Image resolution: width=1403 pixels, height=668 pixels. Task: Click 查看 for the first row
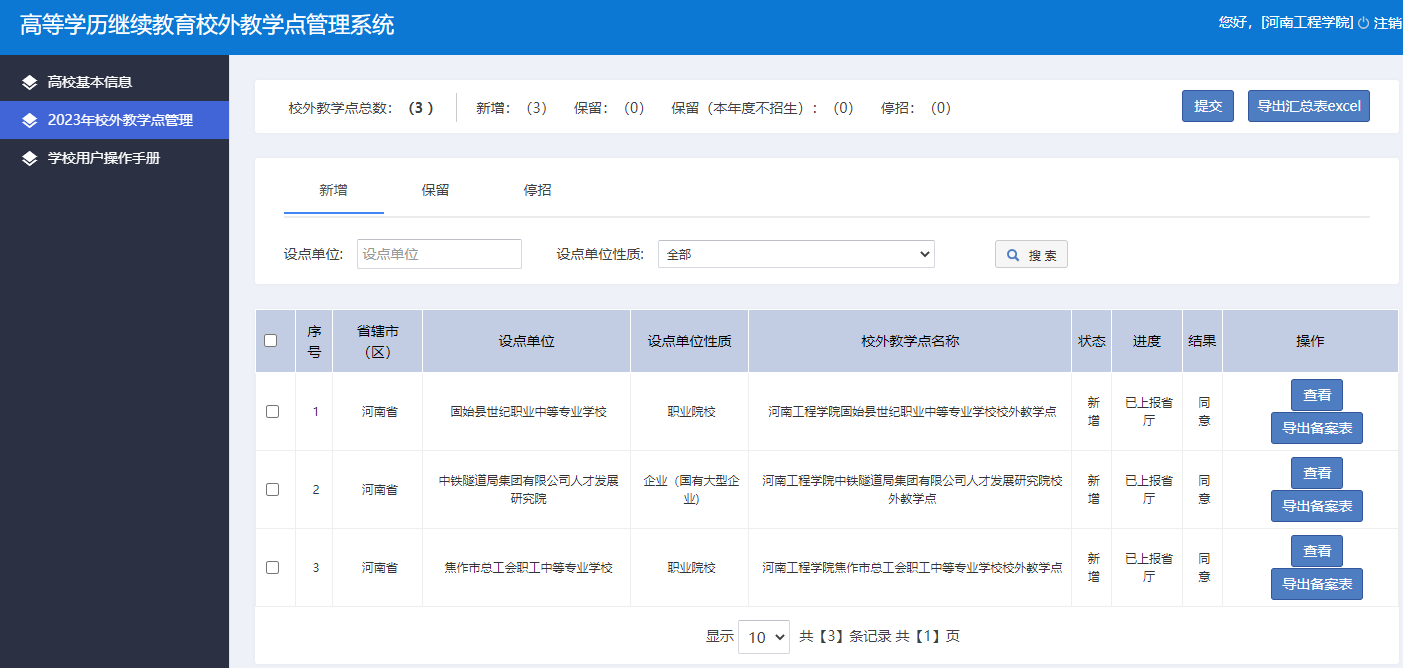[1316, 395]
